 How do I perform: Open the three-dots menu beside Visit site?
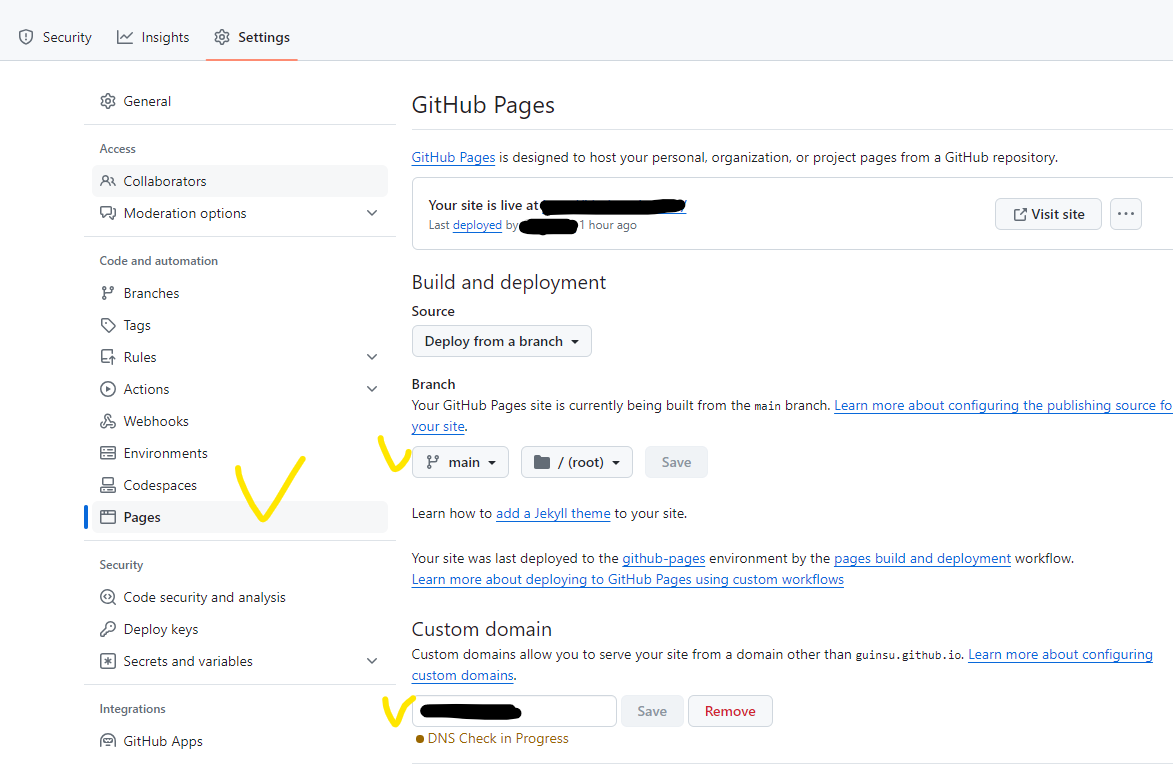click(x=1125, y=214)
